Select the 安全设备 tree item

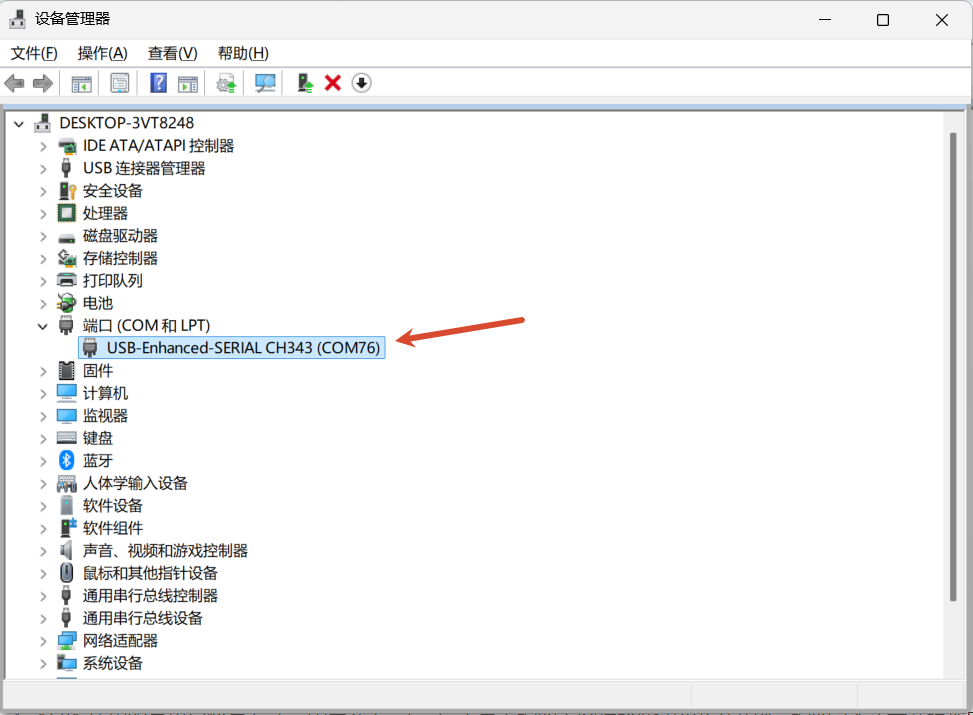pos(113,191)
